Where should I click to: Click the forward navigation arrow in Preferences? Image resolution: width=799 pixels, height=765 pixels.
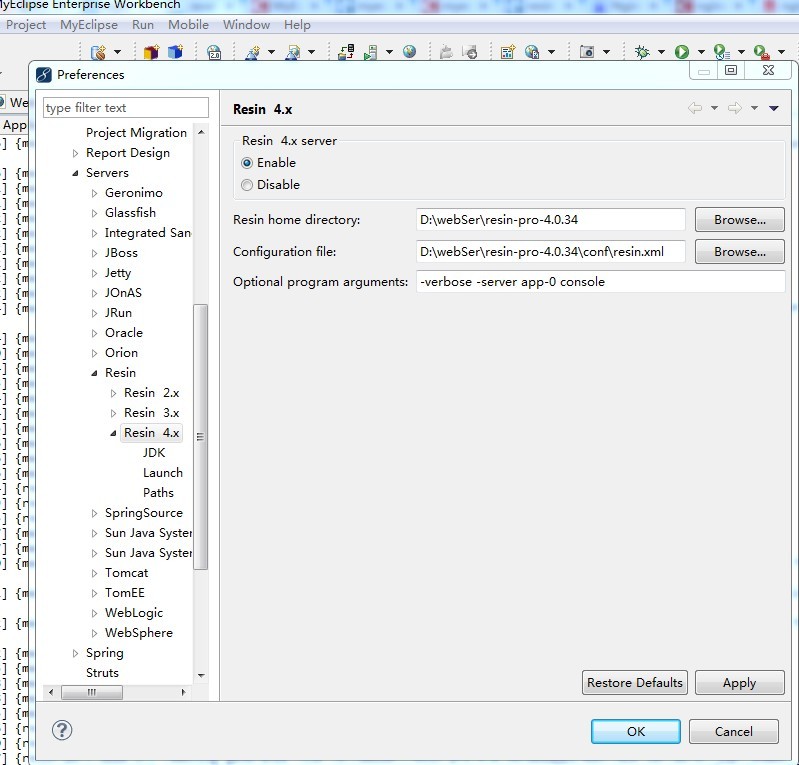[734, 108]
